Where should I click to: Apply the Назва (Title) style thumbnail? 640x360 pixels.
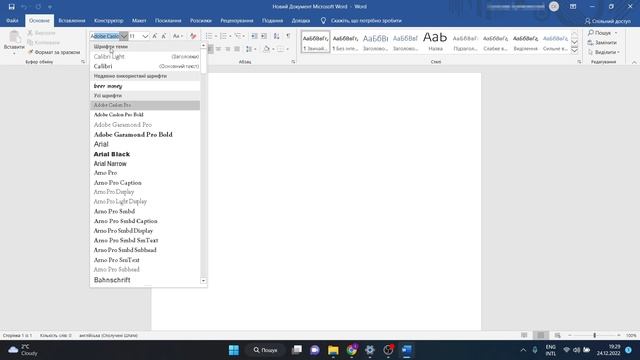(x=435, y=41)
